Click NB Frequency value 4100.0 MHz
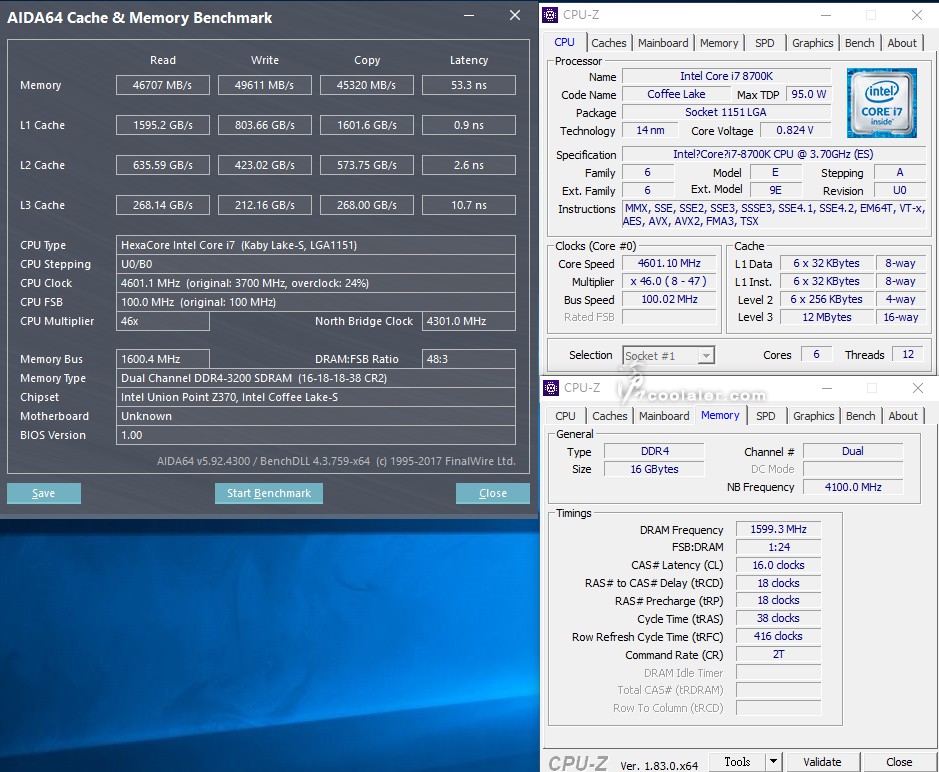 (853, 487)
